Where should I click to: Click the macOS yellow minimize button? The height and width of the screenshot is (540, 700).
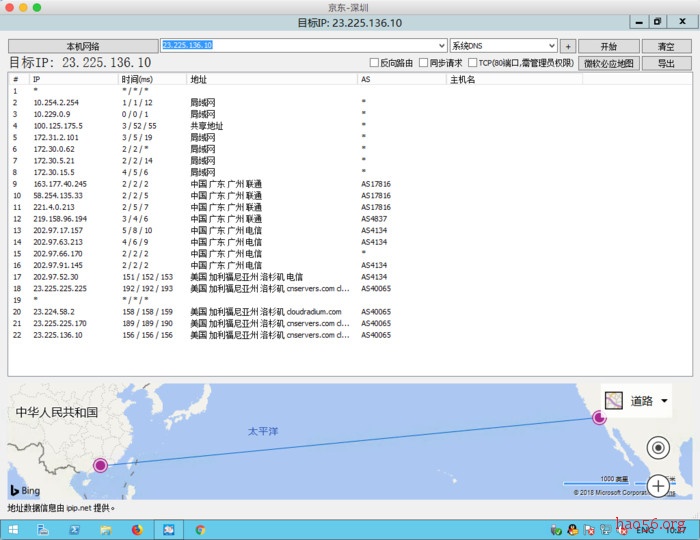(23, 7)
